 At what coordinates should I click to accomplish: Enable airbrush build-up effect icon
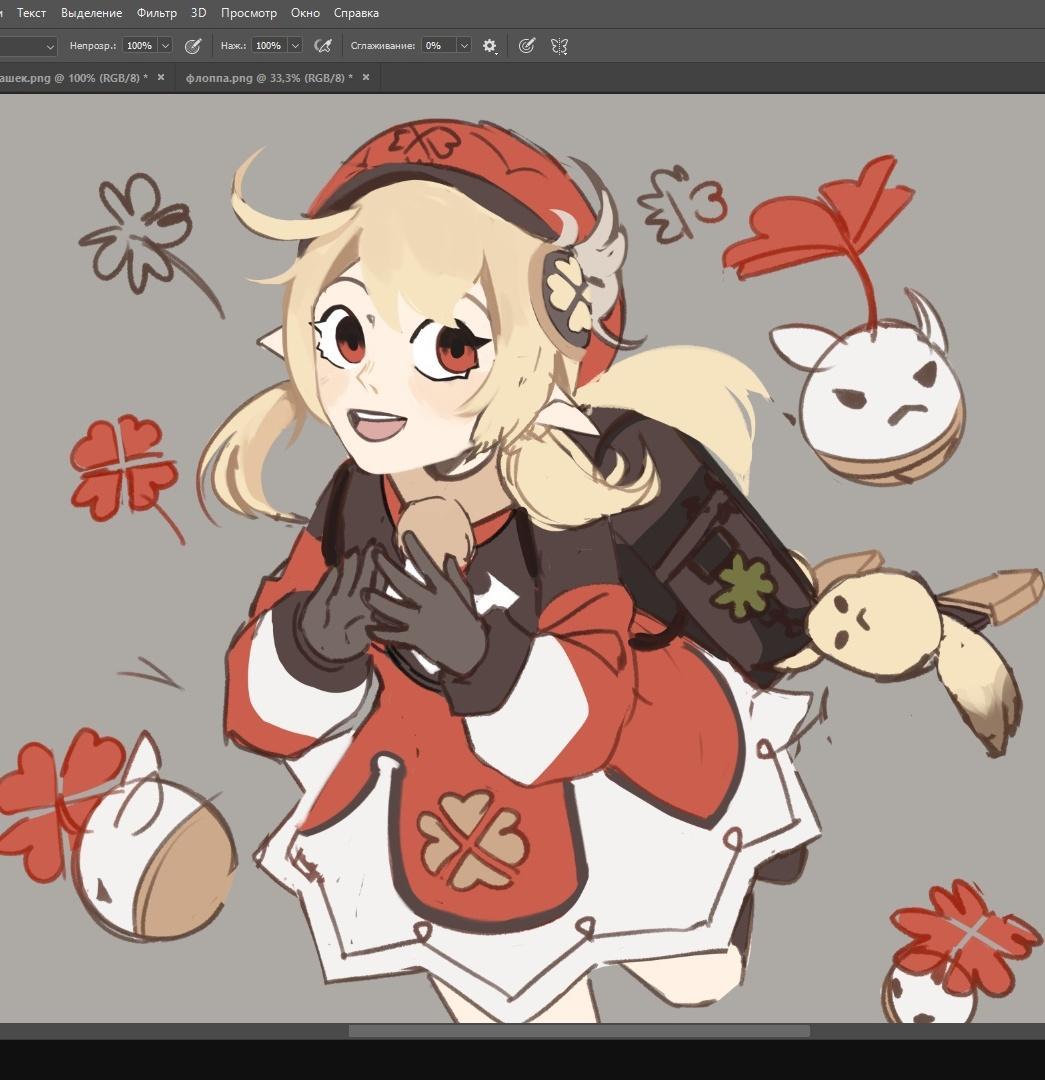[x=322, y=46]
